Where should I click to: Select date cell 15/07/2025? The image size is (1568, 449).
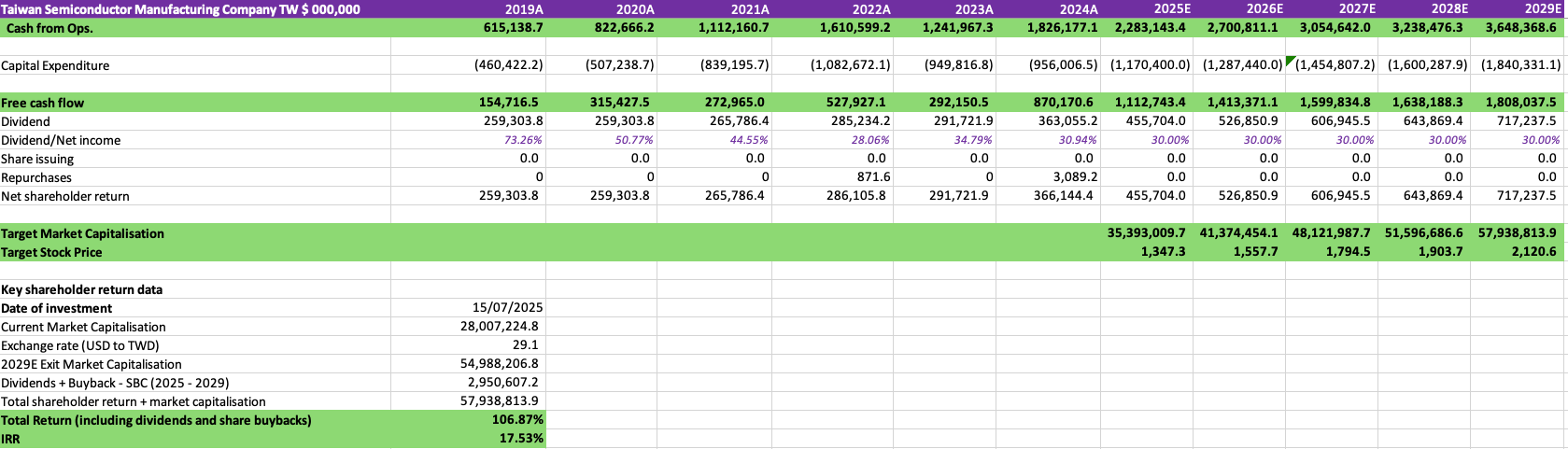coord(508,308)
